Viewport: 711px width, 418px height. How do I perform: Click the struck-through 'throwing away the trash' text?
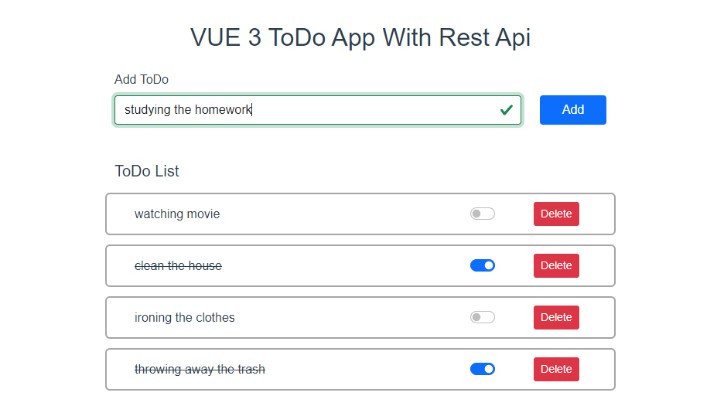coord(199,370)
